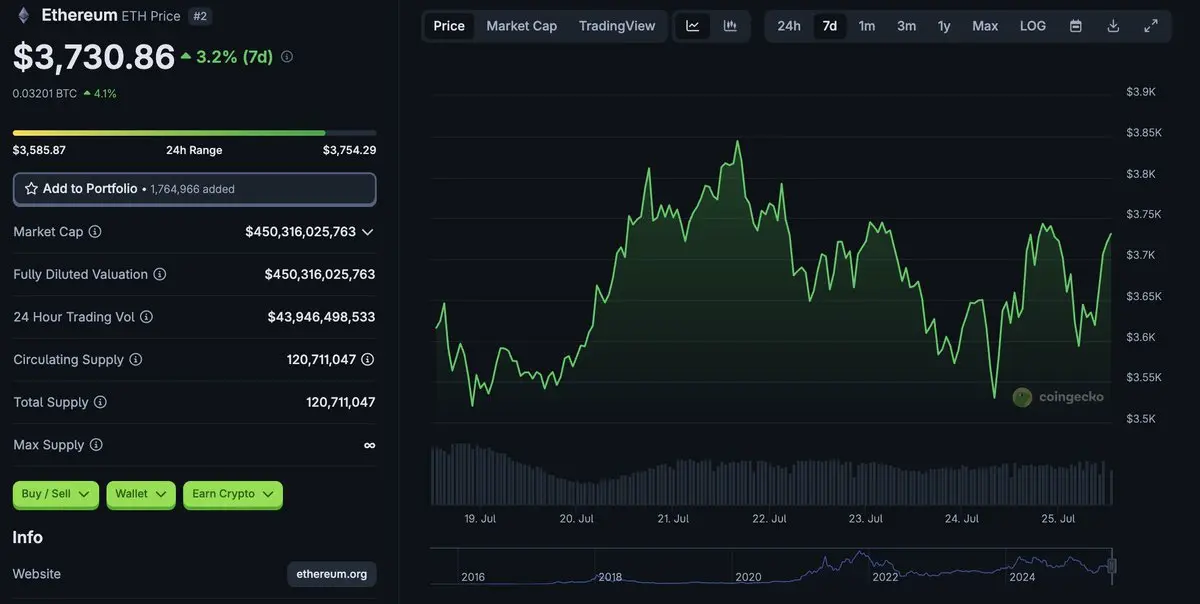
Task: Open the Earn Crypto dropdown
Action: [233, 494]
